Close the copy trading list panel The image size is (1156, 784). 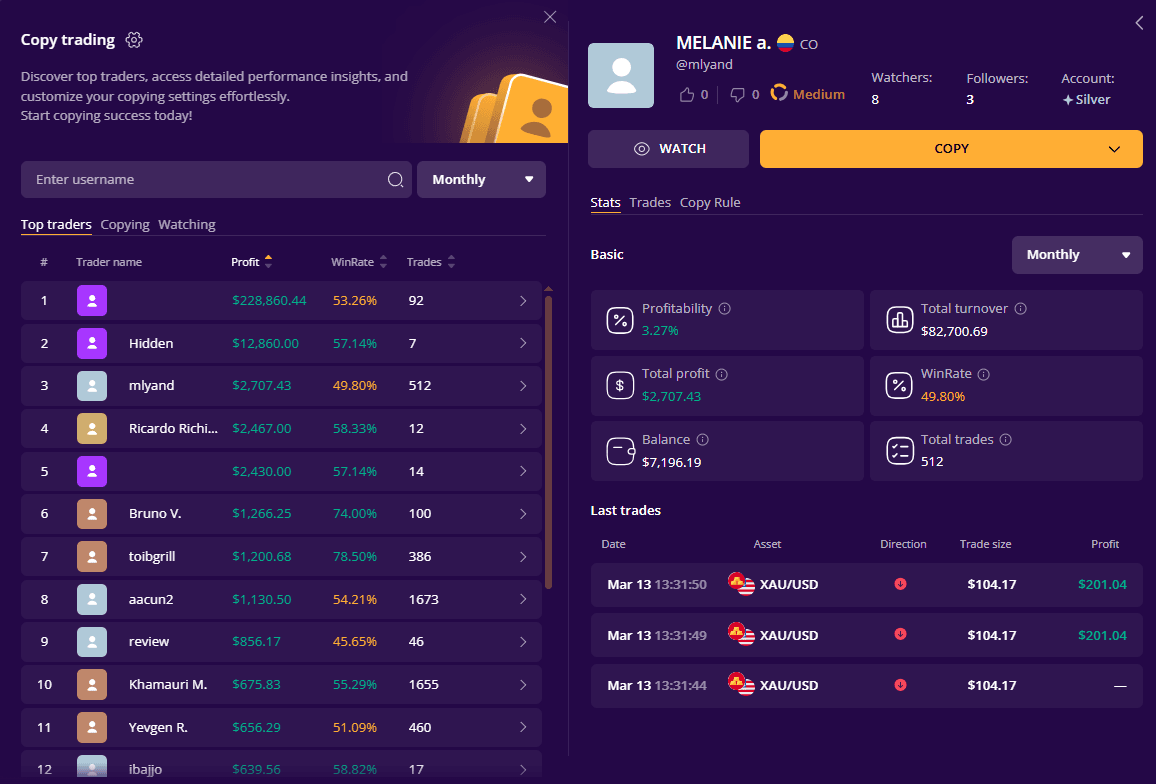coord(550,17)
